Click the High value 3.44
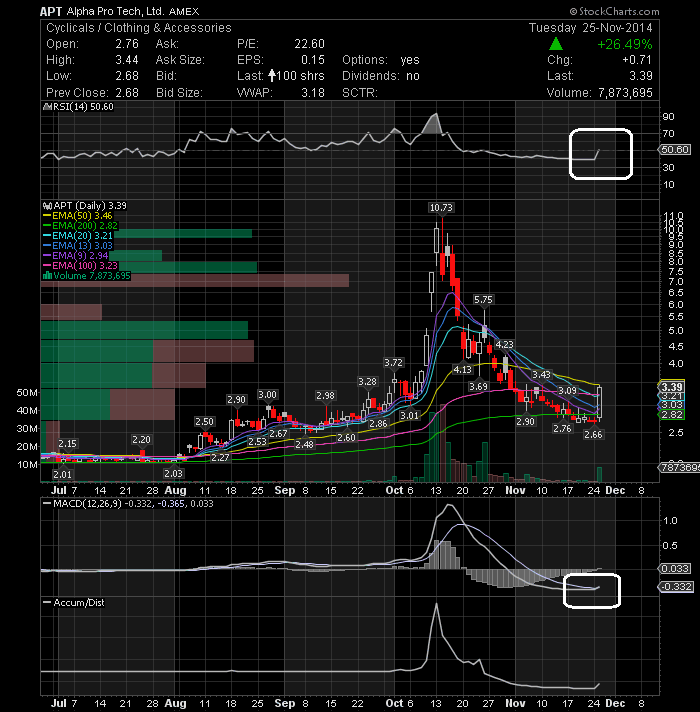The height and width of the screenshot is (712, 700). click(127, 60)
